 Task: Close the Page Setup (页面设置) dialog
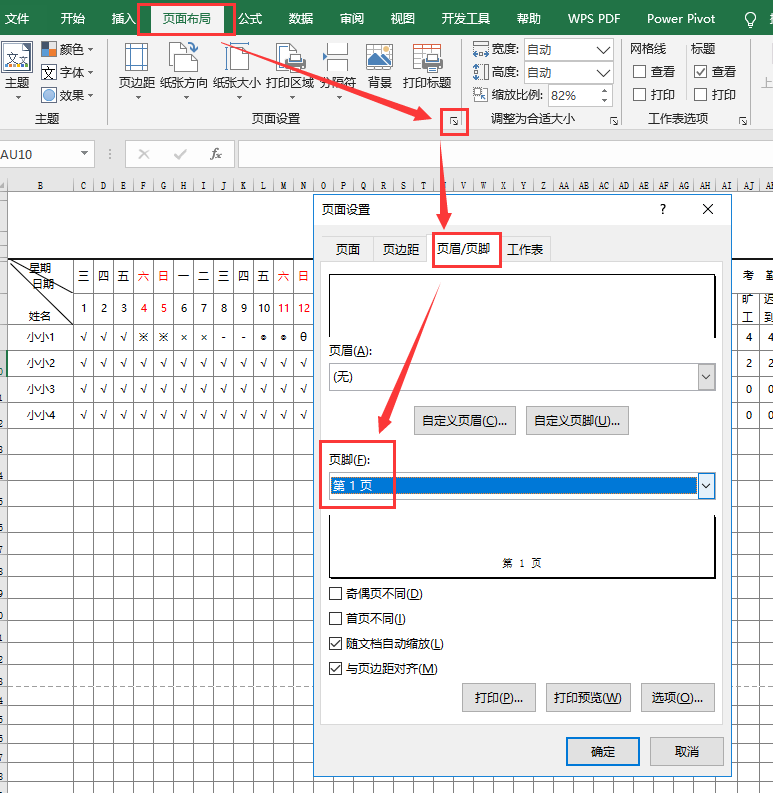click(708, 209)
